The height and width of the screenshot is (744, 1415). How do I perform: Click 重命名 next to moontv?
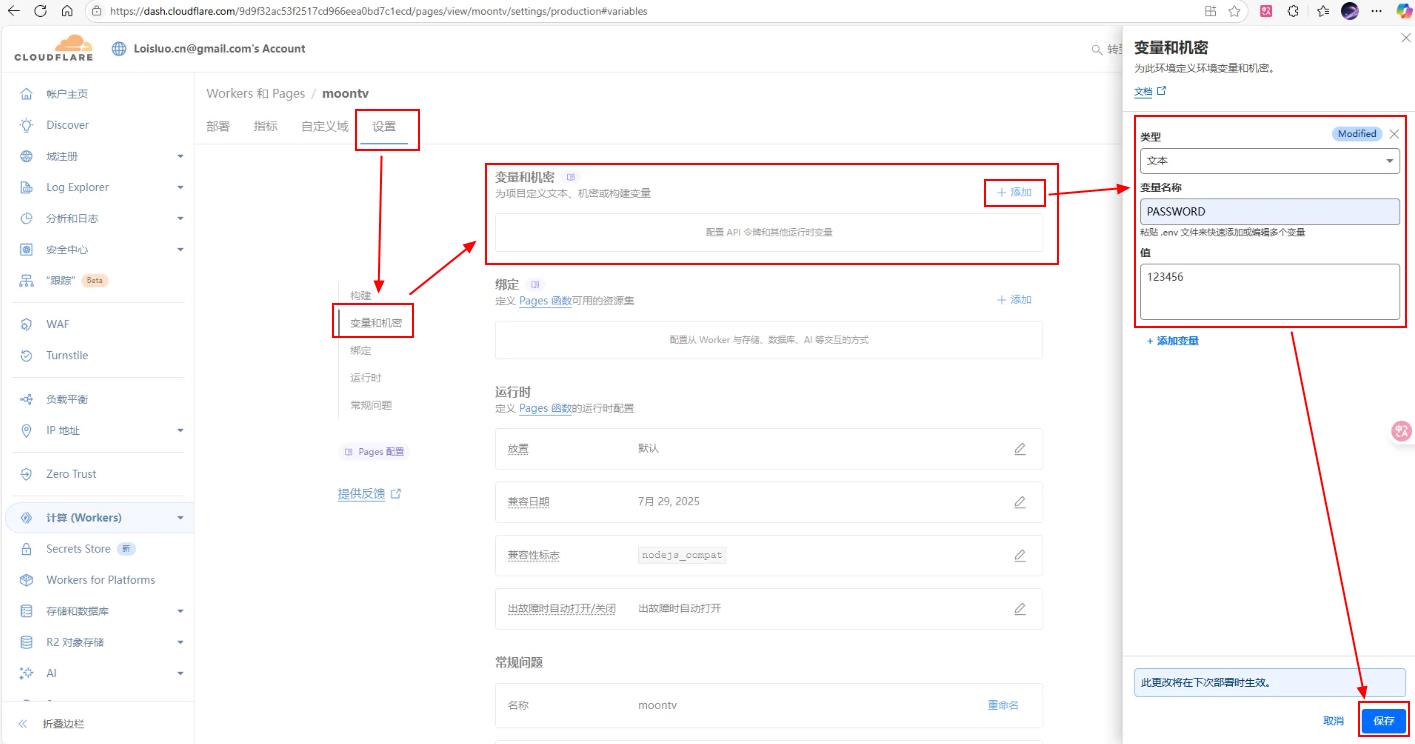pos(1003,705)
